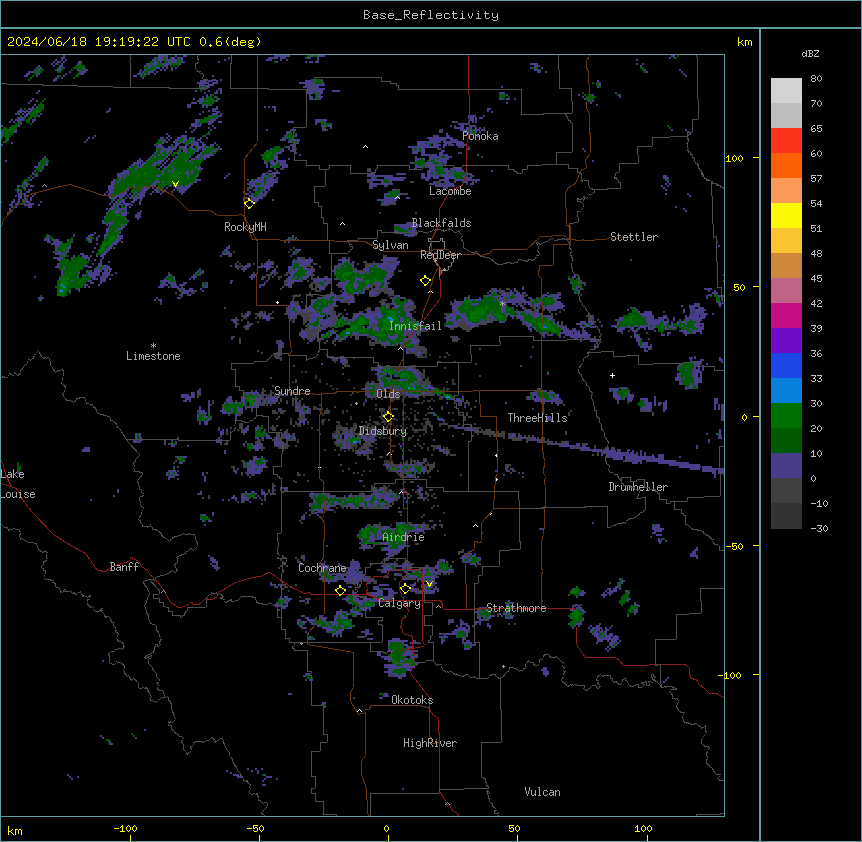This screenshot has width=862, height=842.
Task: Click the HighRiver label
Action: coord(430,743)
